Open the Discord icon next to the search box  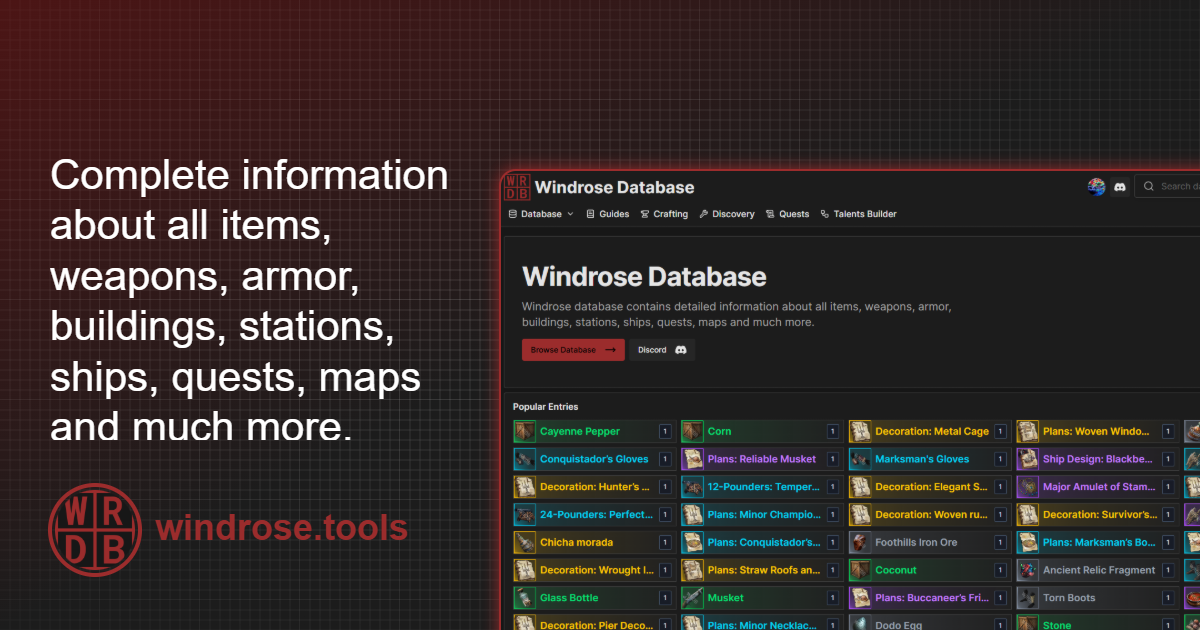click(x=1120, y=187)
